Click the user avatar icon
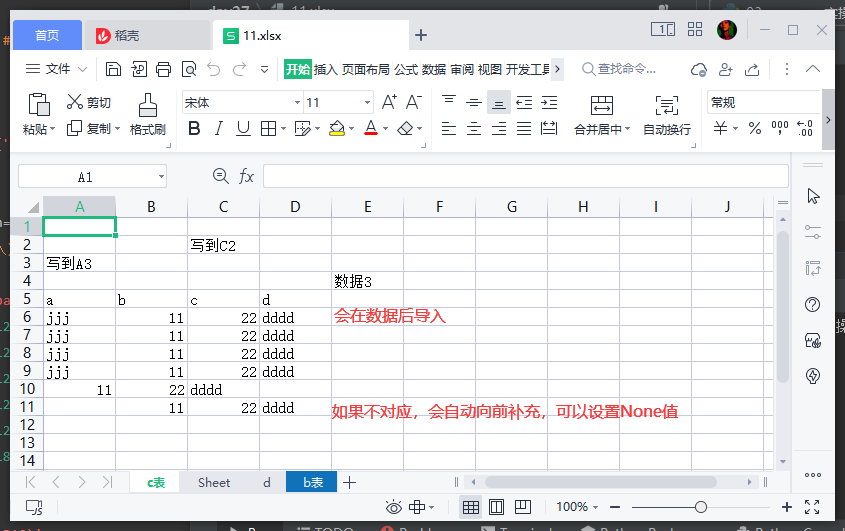 tap(726, 30)
